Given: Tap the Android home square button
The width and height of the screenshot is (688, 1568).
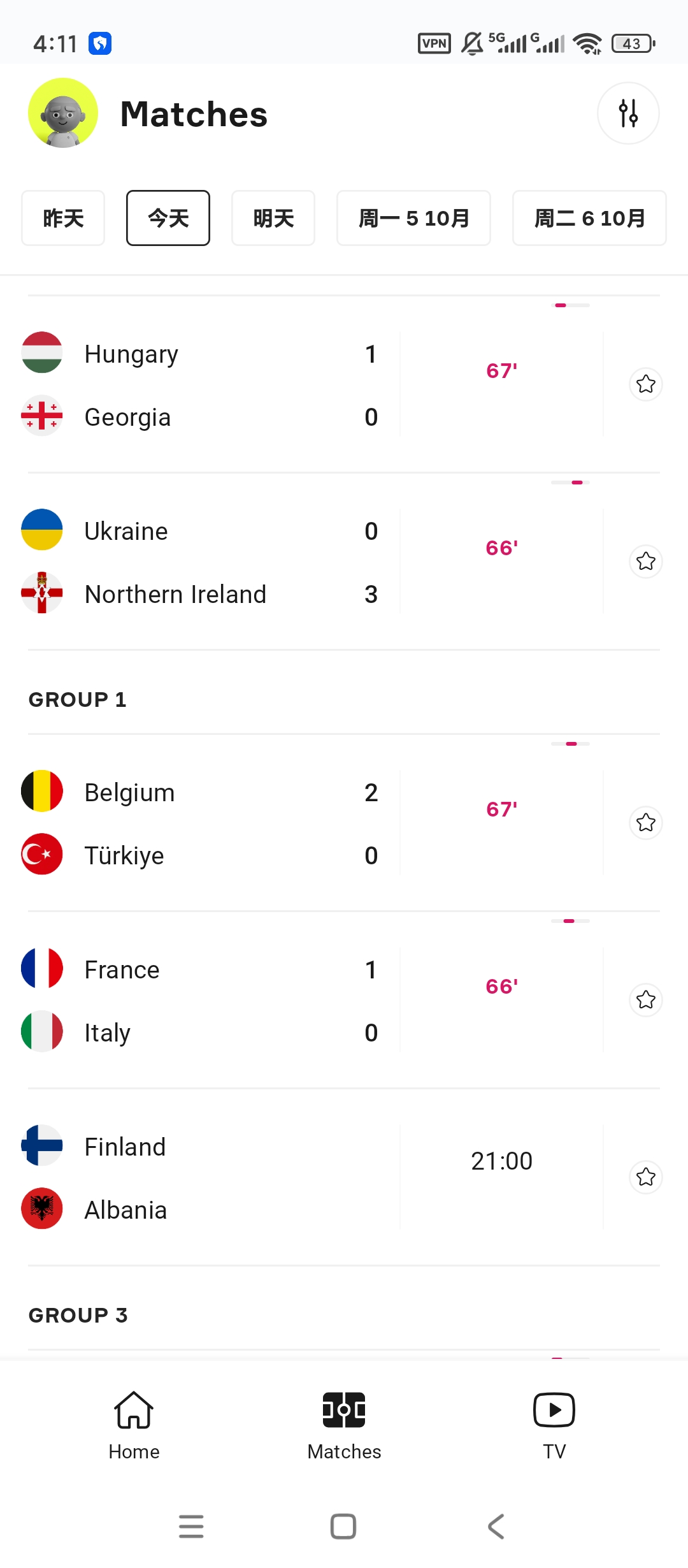Looking at the screenshot, I should (x=343, y=1527).
